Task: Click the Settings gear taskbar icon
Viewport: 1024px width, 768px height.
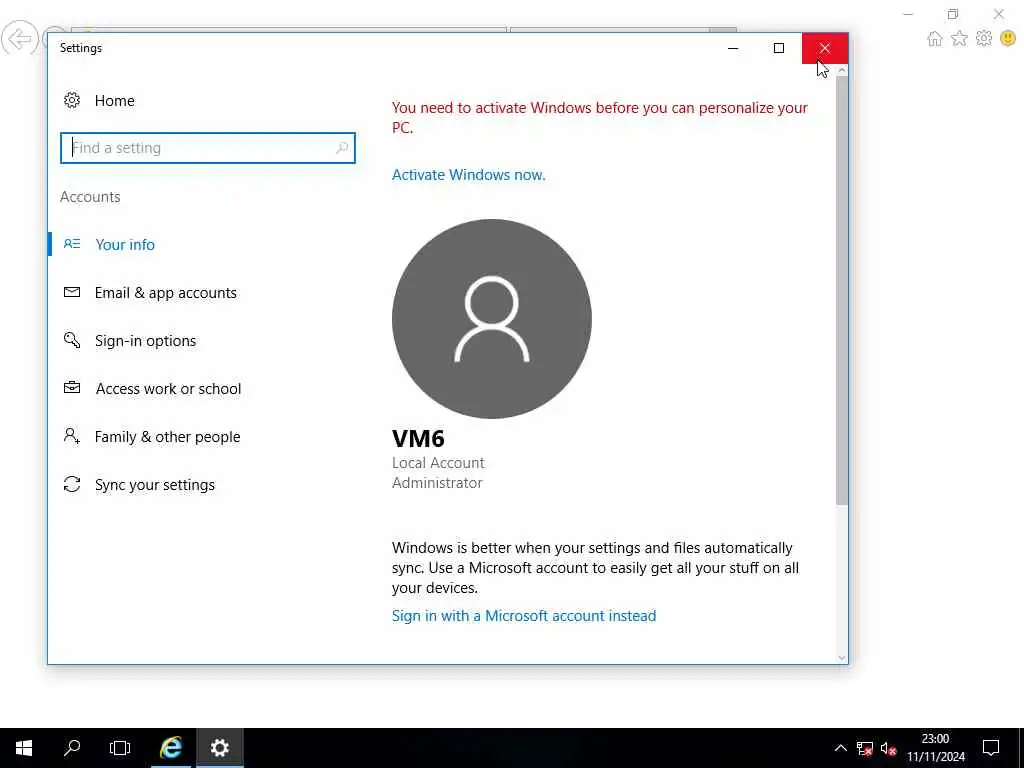Action: [x=219, y=748]
